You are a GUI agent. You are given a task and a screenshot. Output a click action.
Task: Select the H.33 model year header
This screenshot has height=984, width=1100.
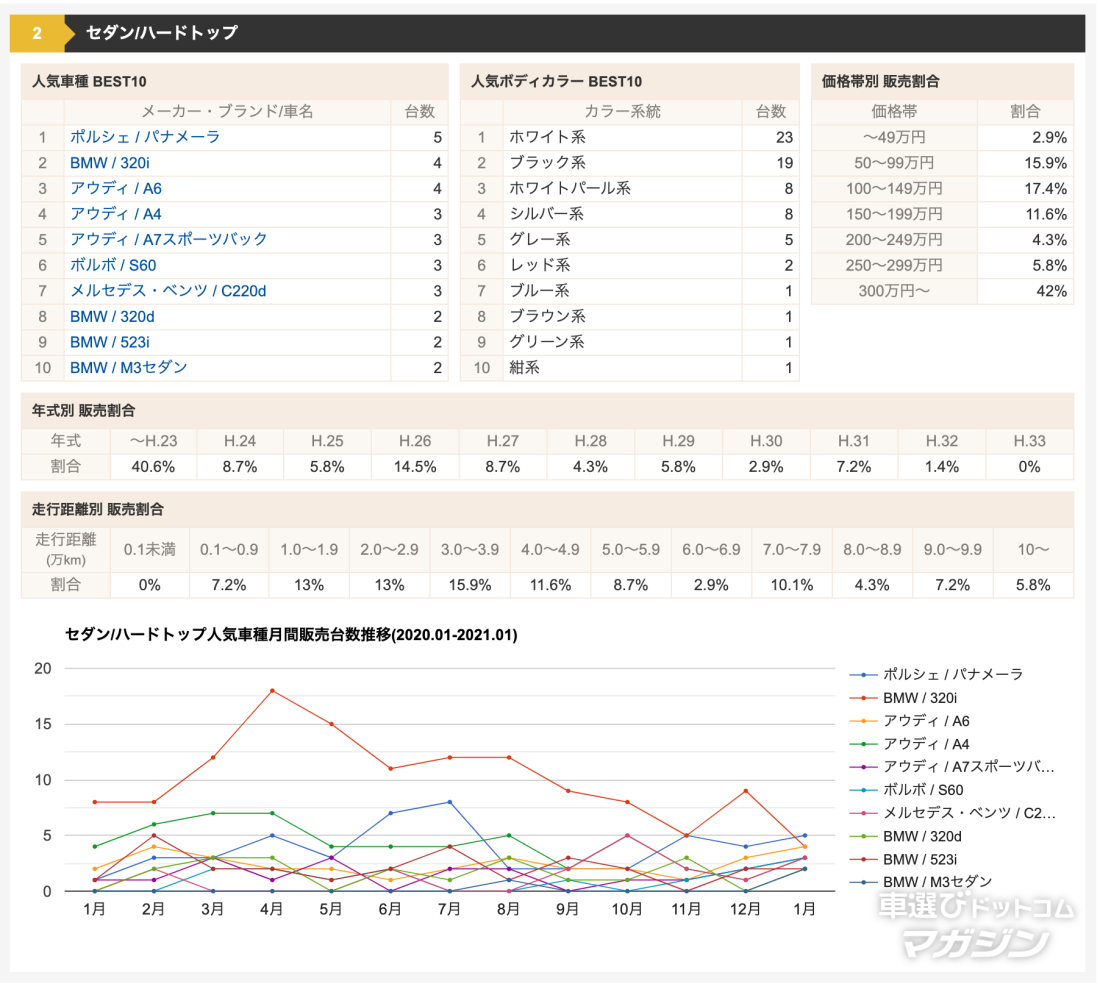(x=1029, y=440)
